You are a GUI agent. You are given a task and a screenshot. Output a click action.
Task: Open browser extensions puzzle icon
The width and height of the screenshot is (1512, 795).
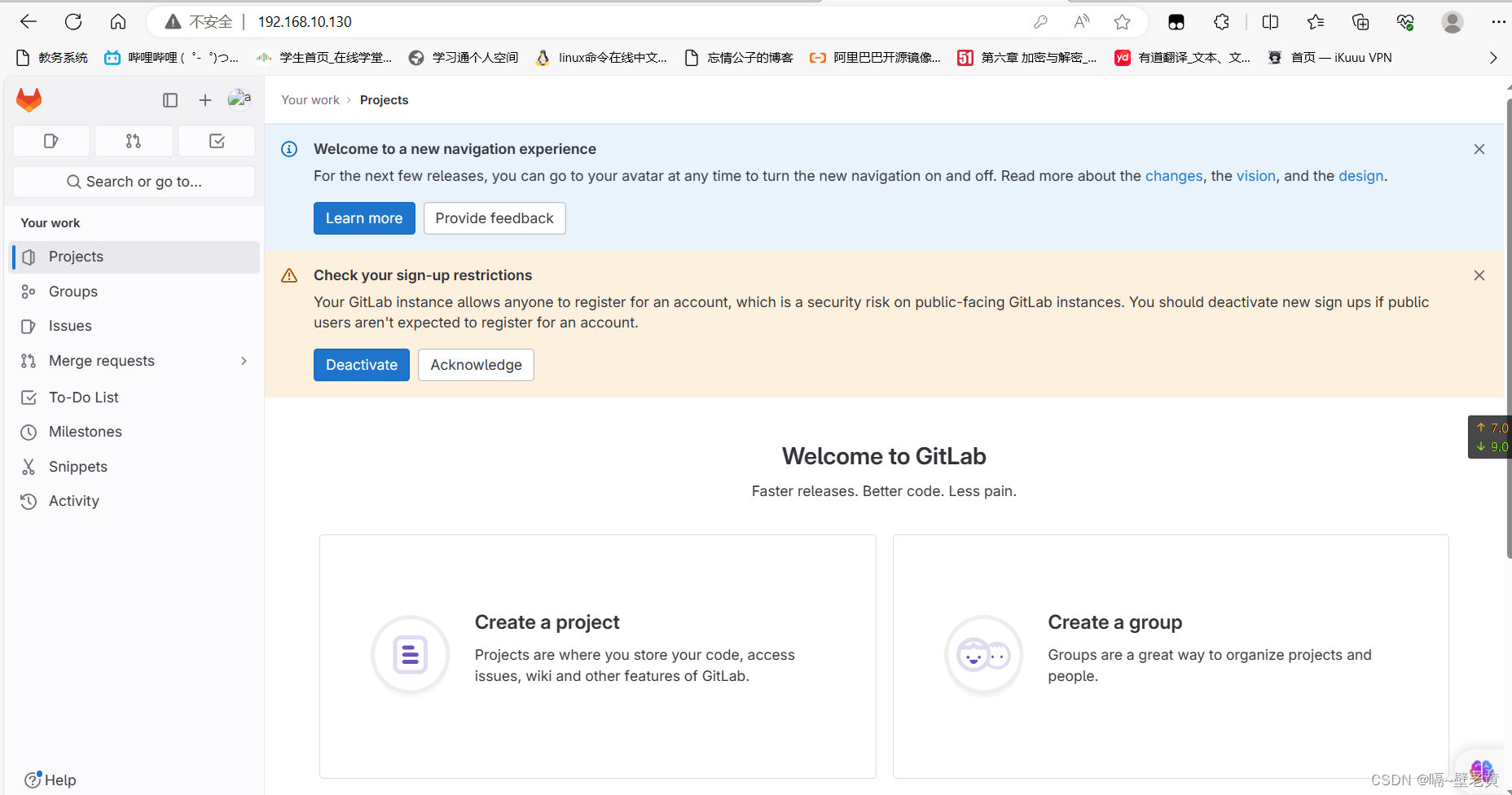click(x=1221, y=22)
